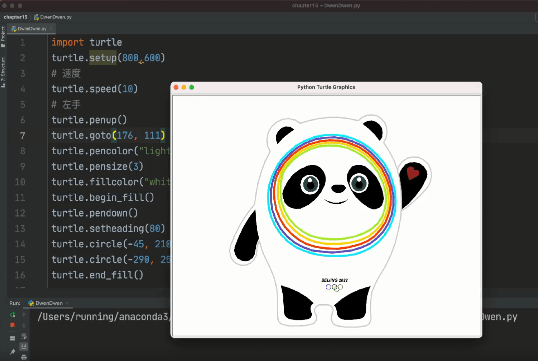The image size is (538, 361).
Task: Click the /Users/running/anaconda3 path in console
Action: (104, 317)
